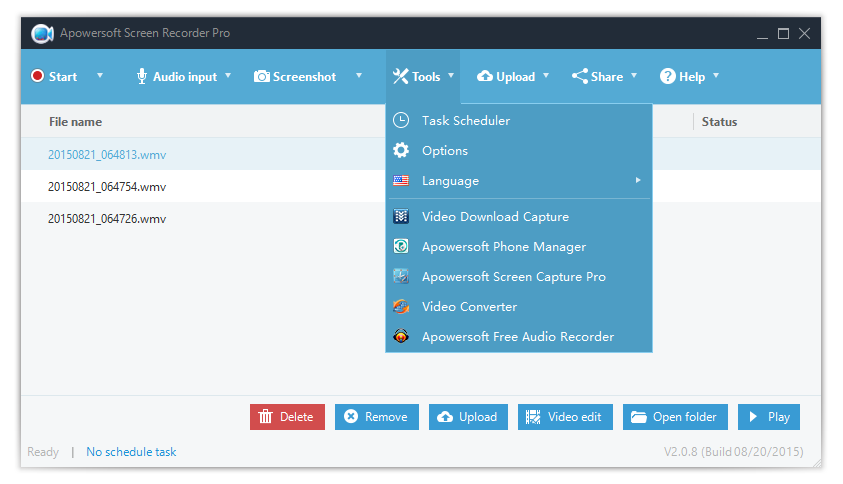Click the Share nodes icon
The height and width of the screenshot is (484, 843).
[580, 76]
